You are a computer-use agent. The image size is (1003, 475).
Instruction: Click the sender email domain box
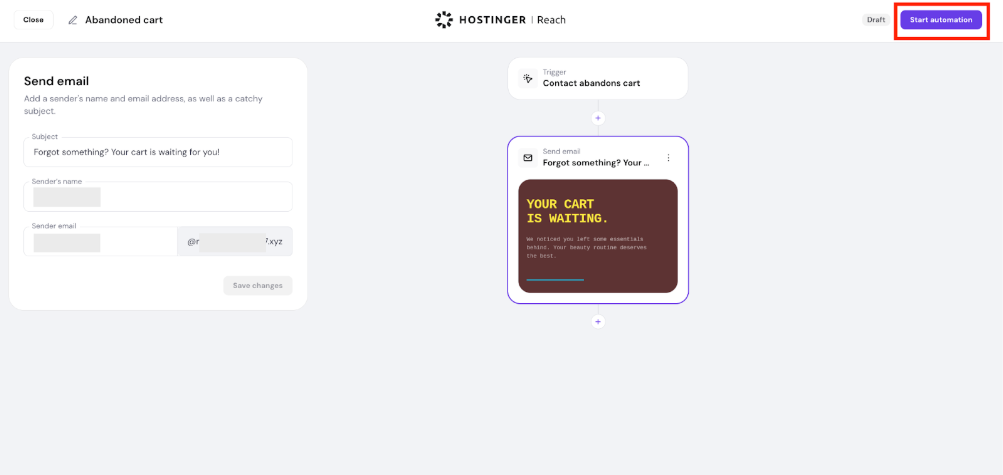pyautogui.click(x=235, y=242)
